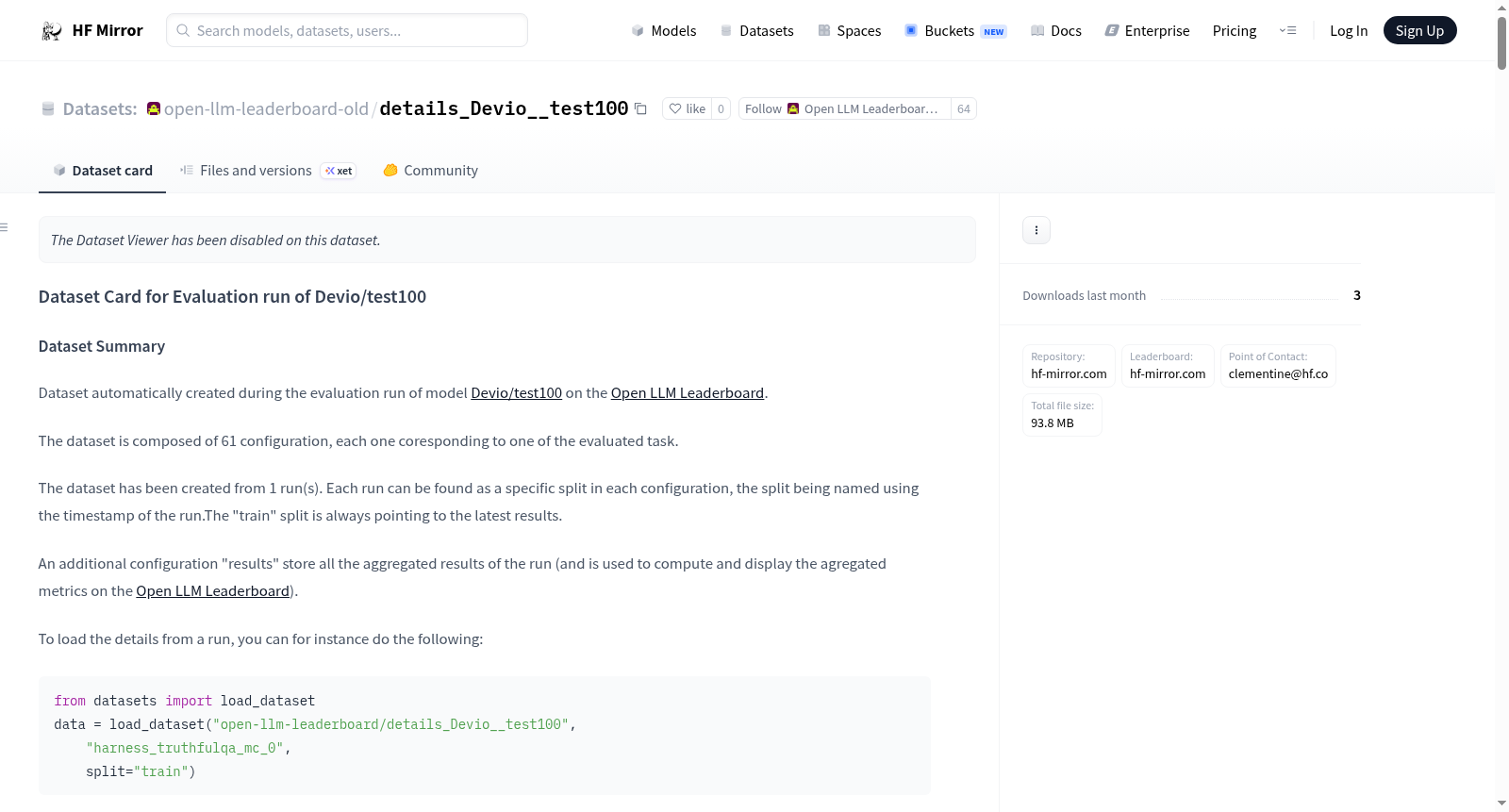Click the Downloads last month value 3
Viewport: 1509px width, 812px height.
pyautogui.click(x=1357, y=295)
